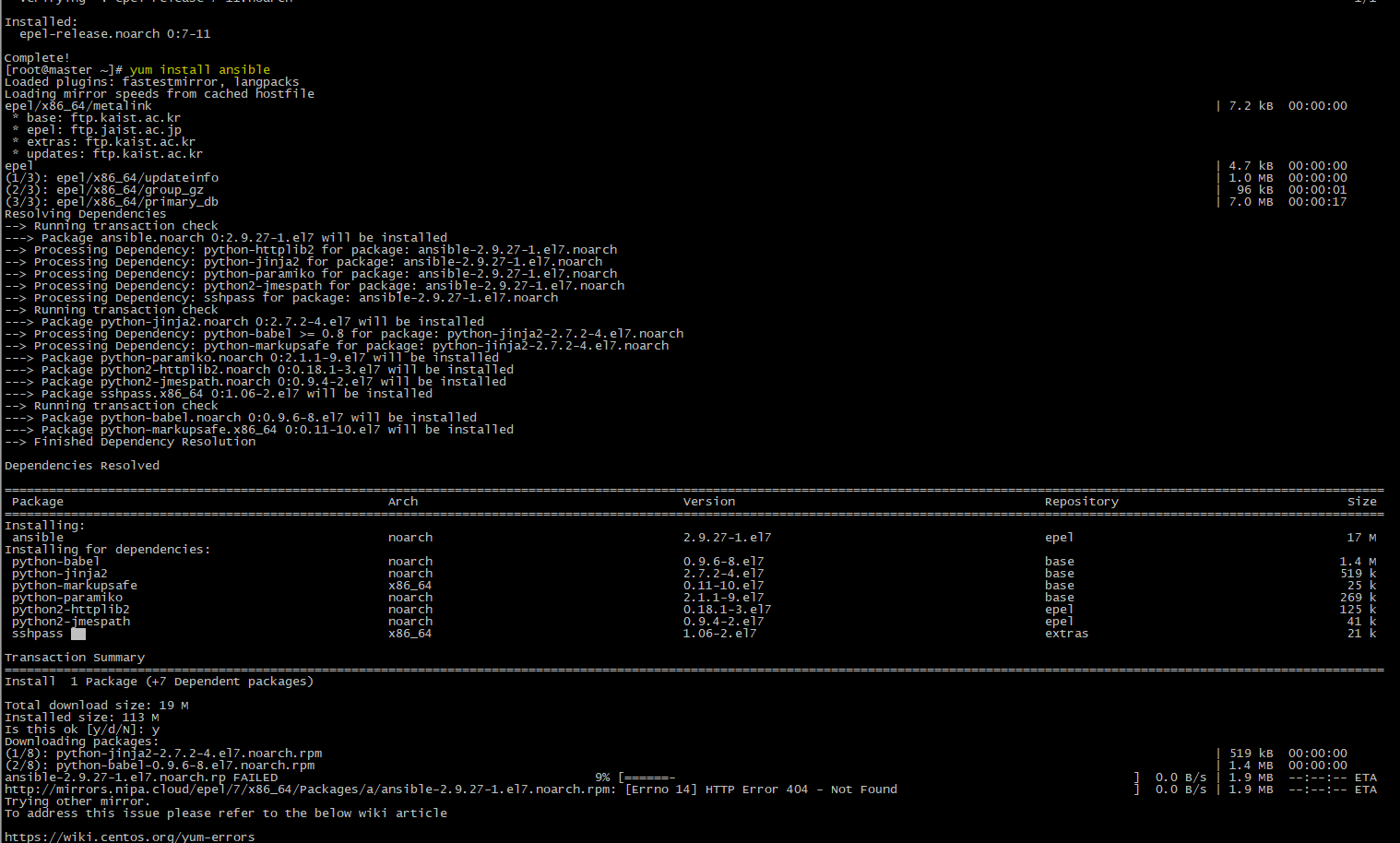
Task: Click the 'sshpass' name in the package table
Action: point(38,634)
